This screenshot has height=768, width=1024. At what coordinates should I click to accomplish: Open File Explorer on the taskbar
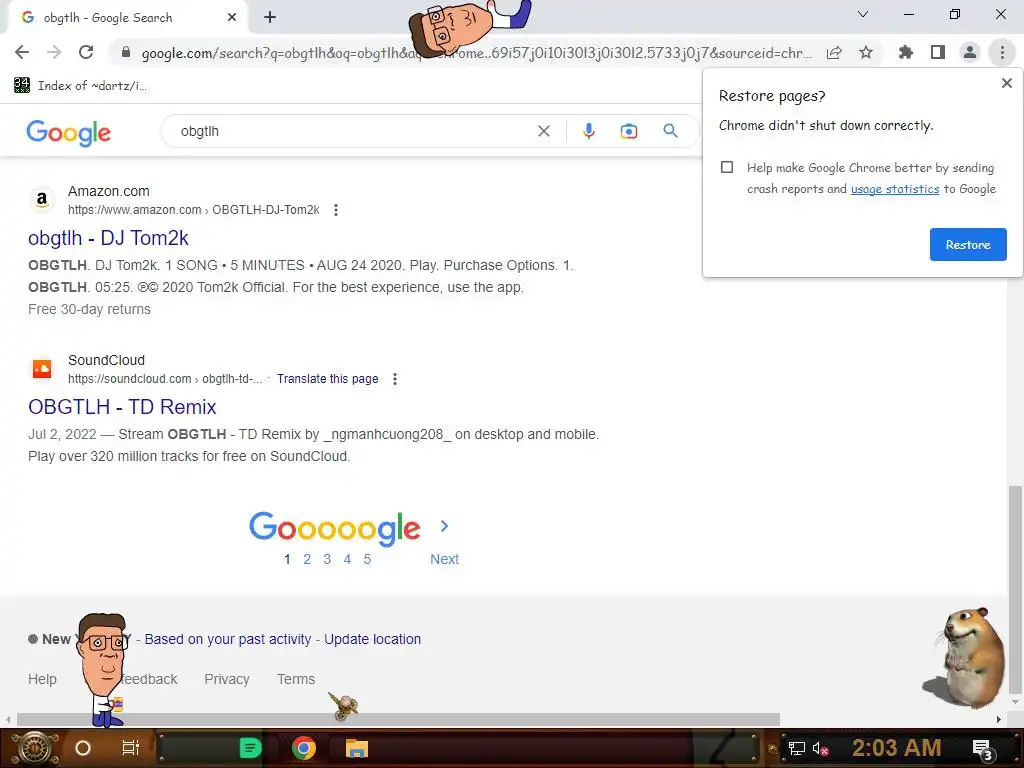coord(357,748)
